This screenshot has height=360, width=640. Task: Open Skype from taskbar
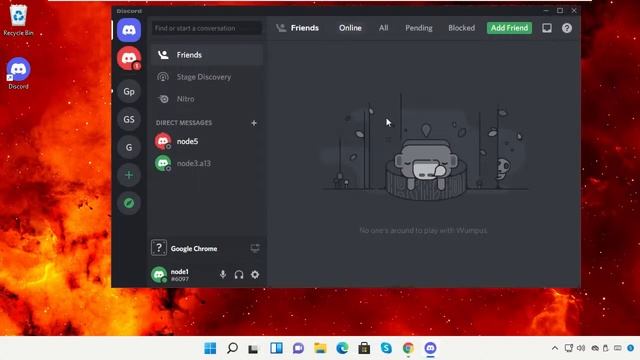pos(386,348)
